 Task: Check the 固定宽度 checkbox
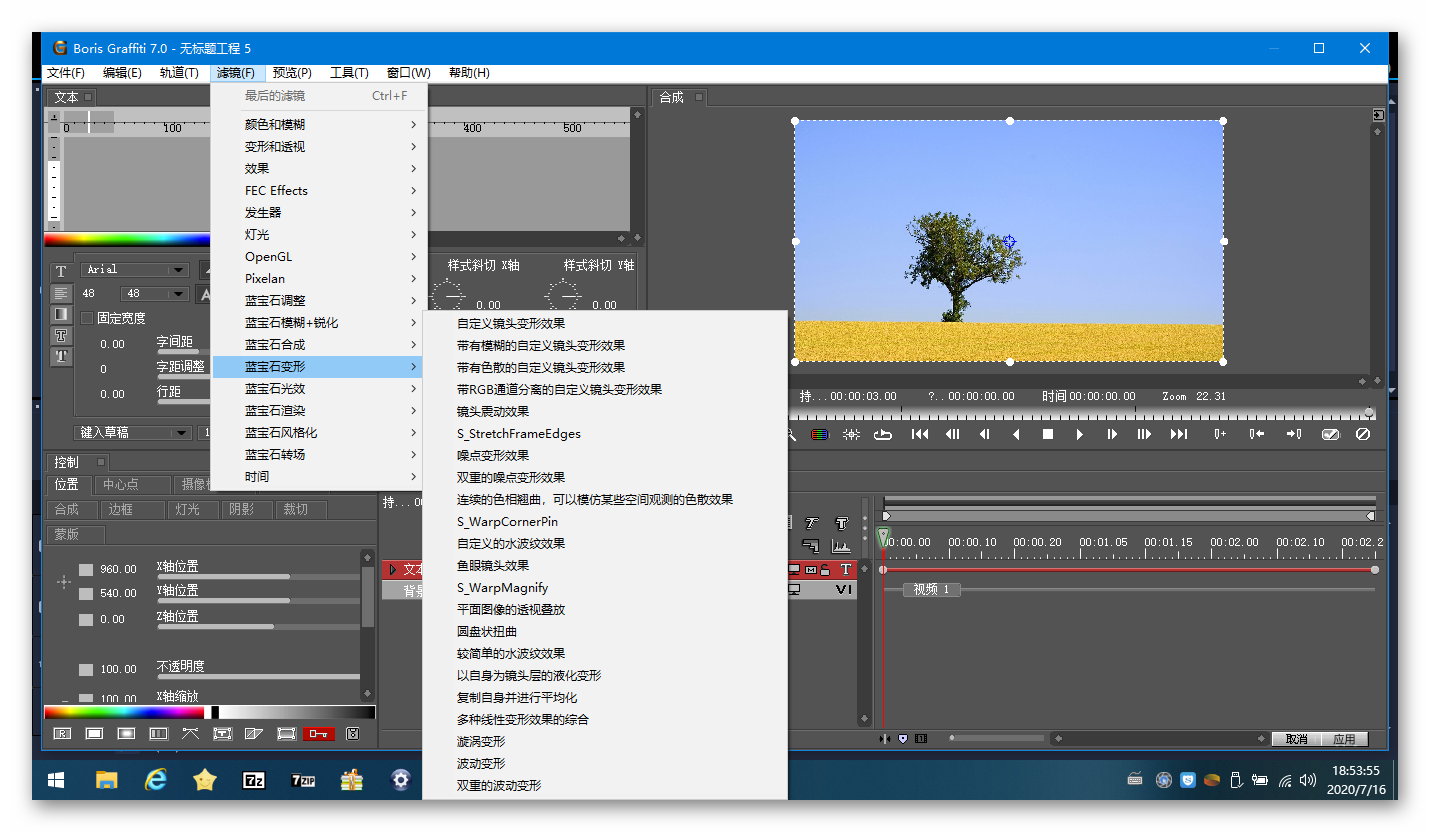pos(87,318)
